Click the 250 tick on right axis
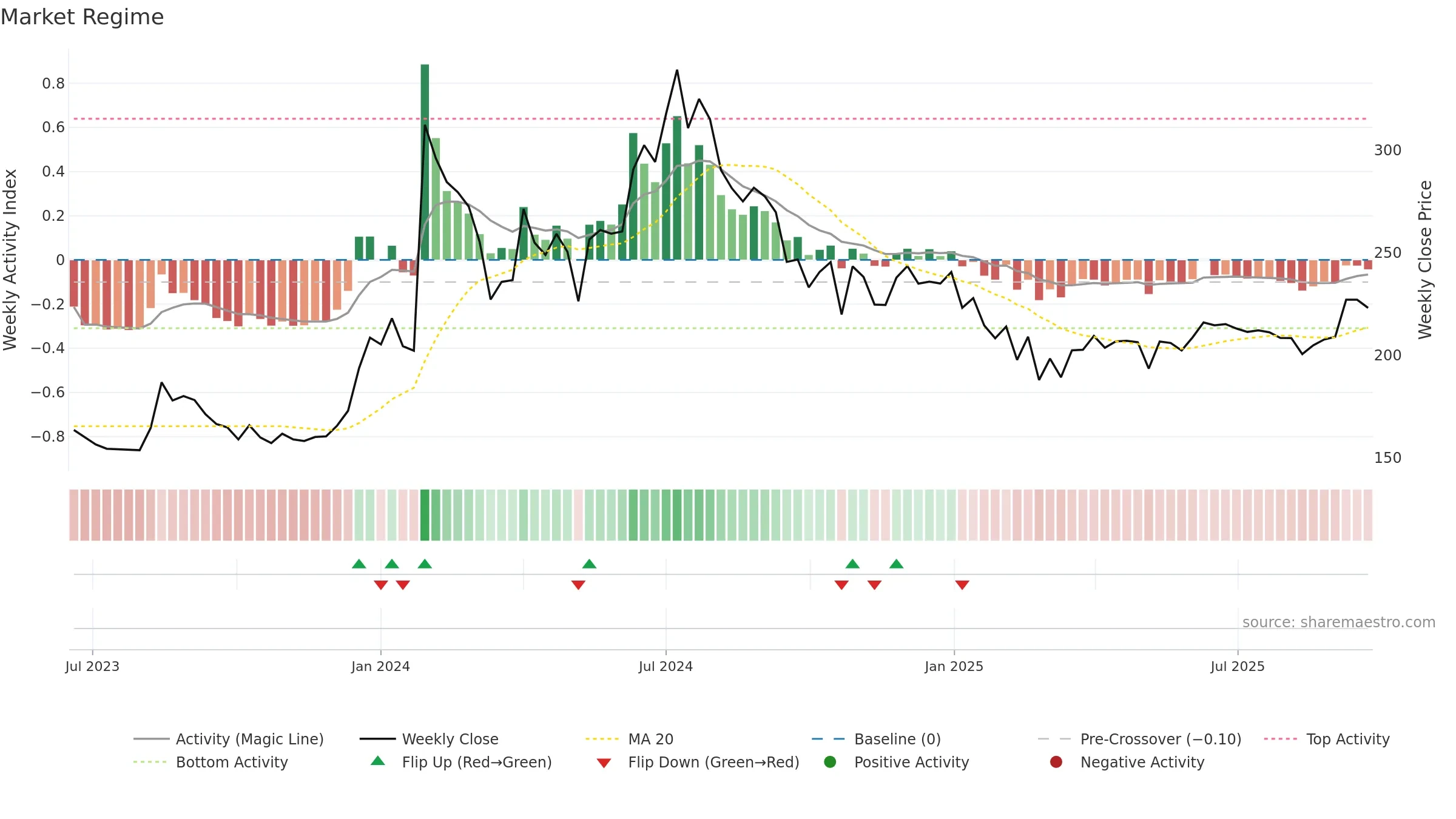The width and height of the screenshot is (1456, 819). point(1388,252)
